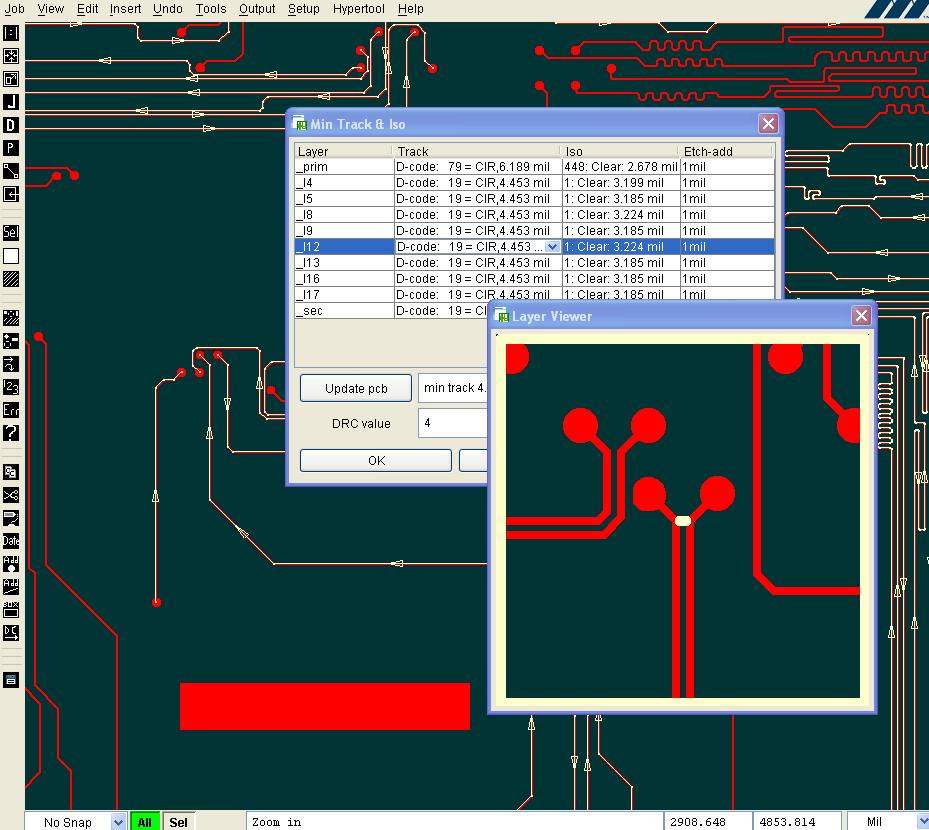Open the Track D-code dropdown for layer _l12
Screen dimensions: 929x830
click(552, 246)
